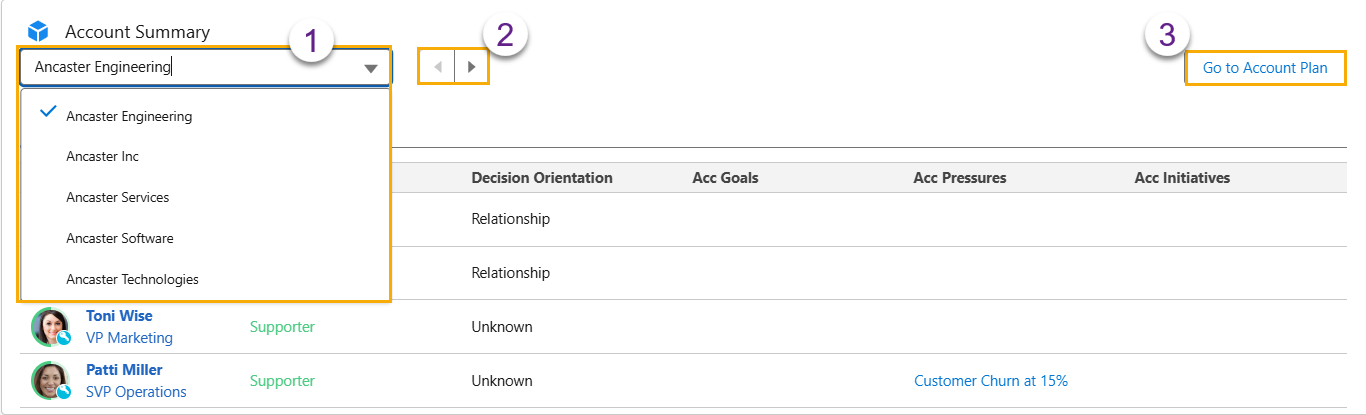This screenshot has width=1366, height=415.
Task: Click Patti Miller's profile photo
Action: pyautogui.click(x=49, y=381)
